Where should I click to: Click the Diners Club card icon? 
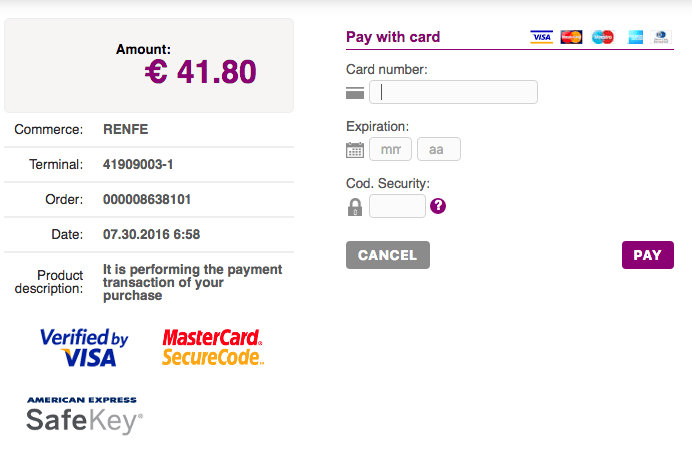click(x=661, y=37)
